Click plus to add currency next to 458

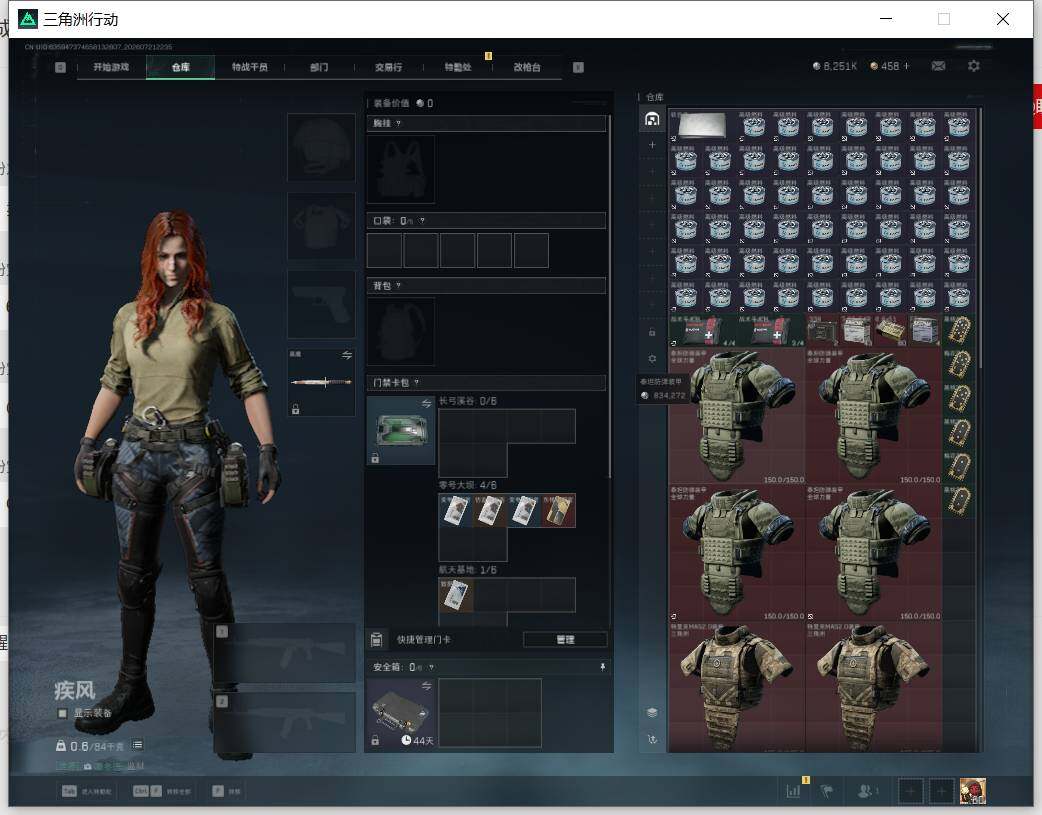(906, 66)
